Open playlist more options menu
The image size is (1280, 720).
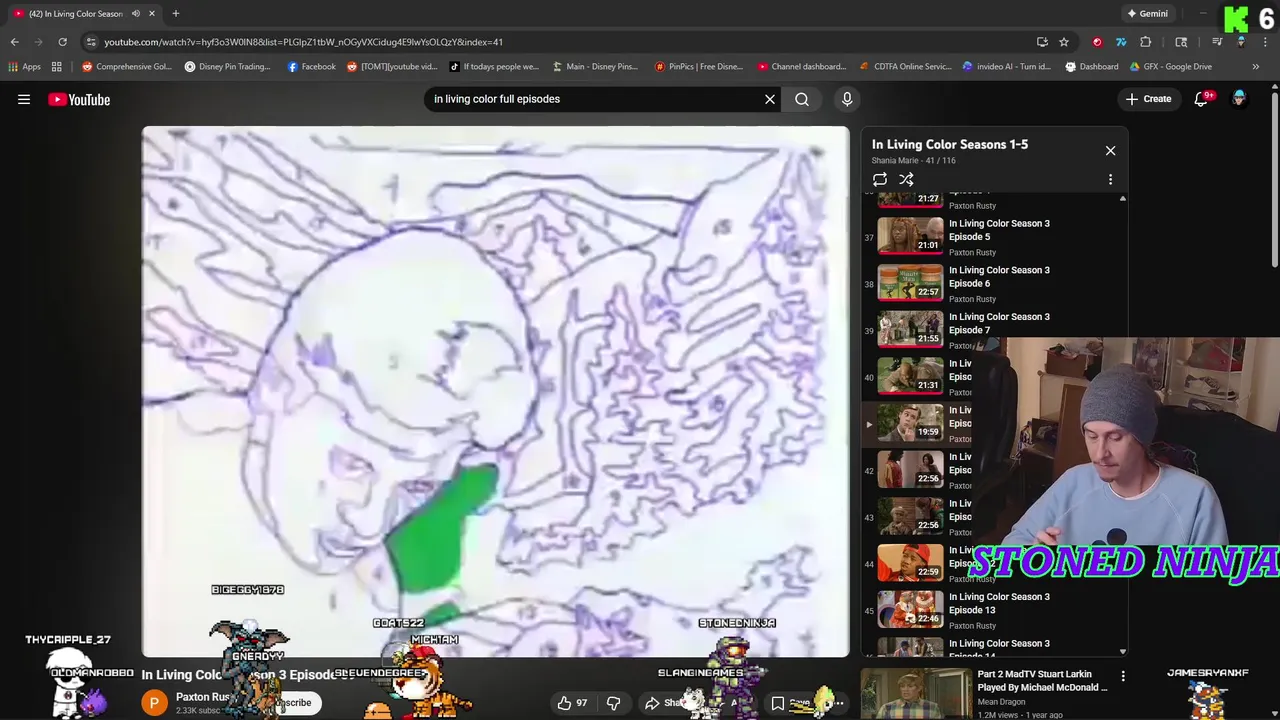[1110, 180]
